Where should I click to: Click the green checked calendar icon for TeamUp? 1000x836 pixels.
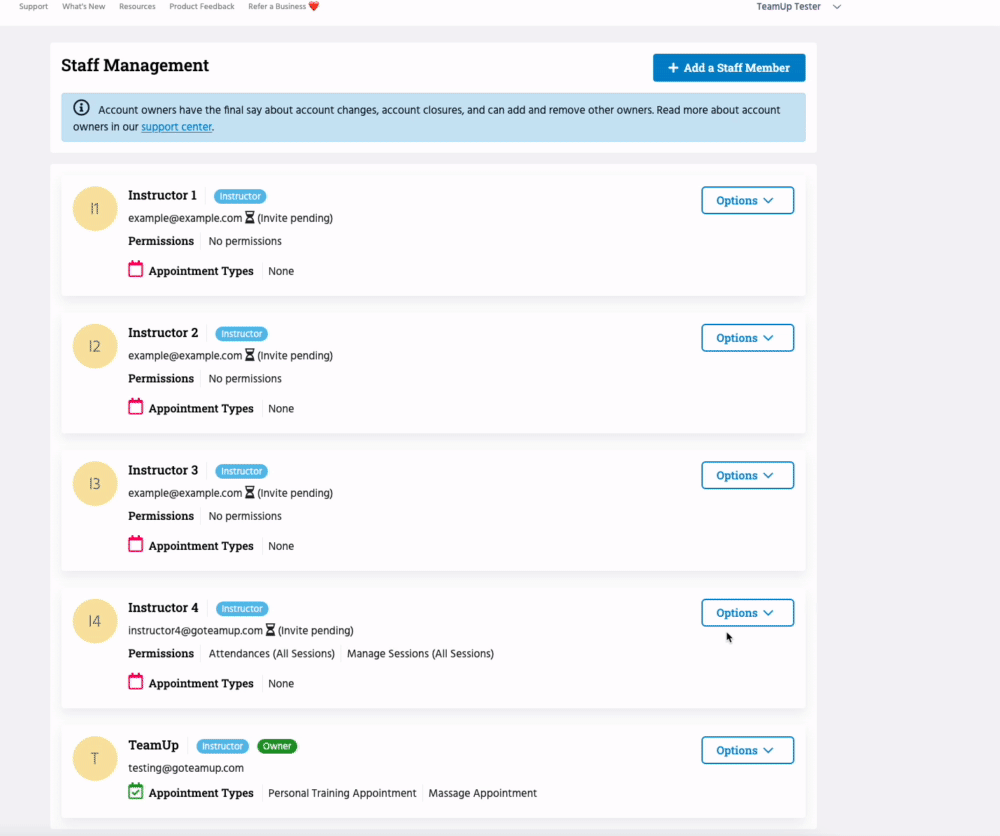click(x=136, y=792)
